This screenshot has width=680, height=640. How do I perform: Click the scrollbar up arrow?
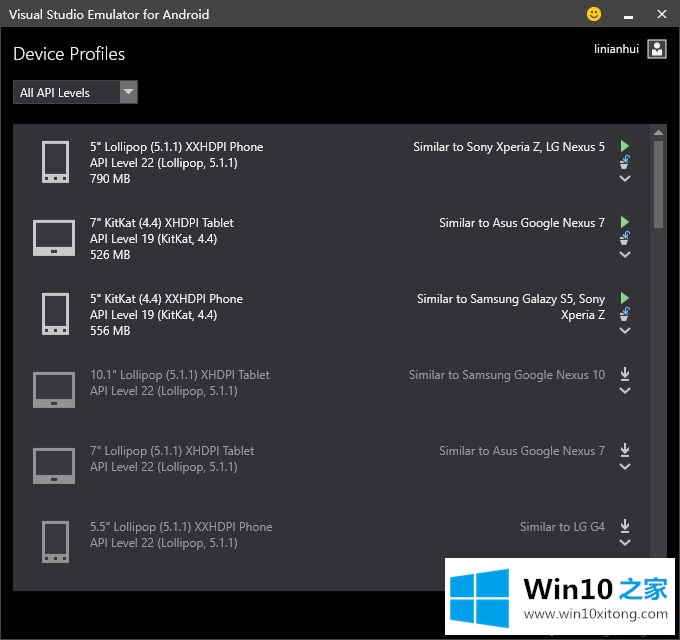[x=658, y=133]
